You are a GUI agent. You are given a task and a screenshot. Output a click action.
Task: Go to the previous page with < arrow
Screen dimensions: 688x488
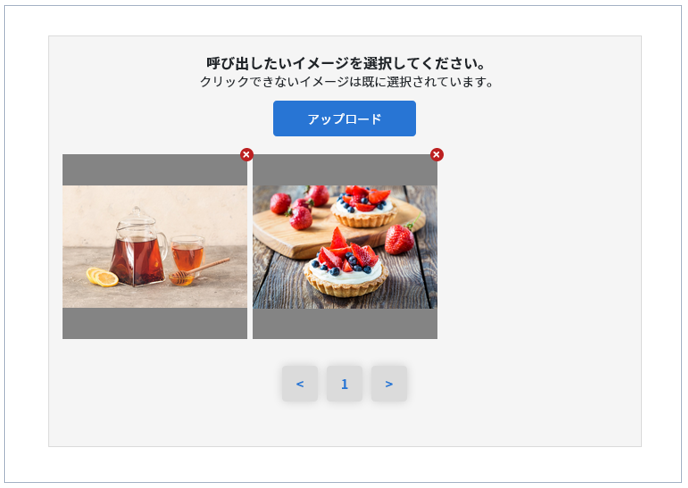300,384
